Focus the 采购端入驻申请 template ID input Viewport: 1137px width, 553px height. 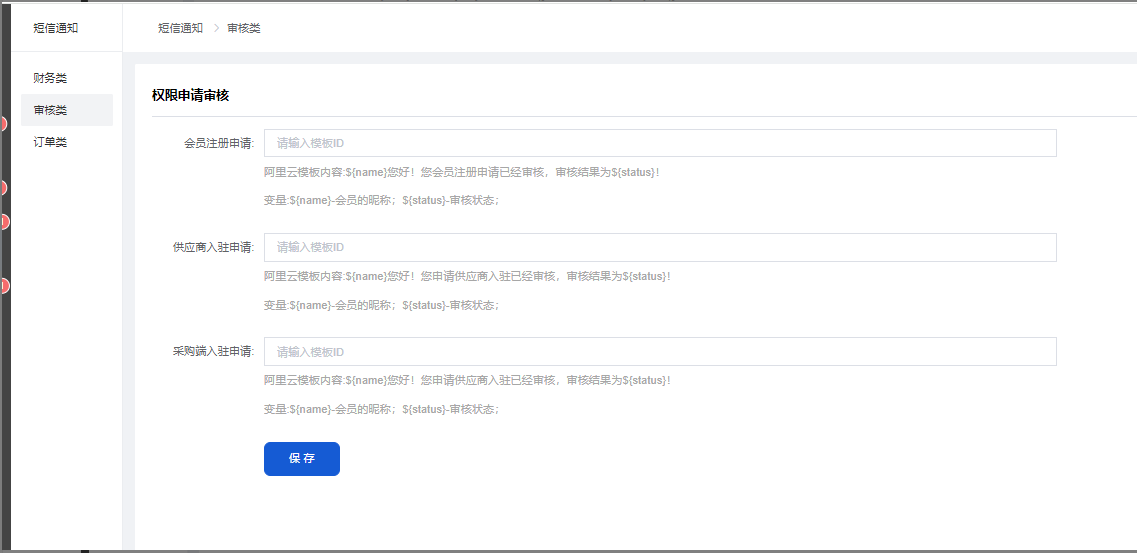(x=660, y=352)
